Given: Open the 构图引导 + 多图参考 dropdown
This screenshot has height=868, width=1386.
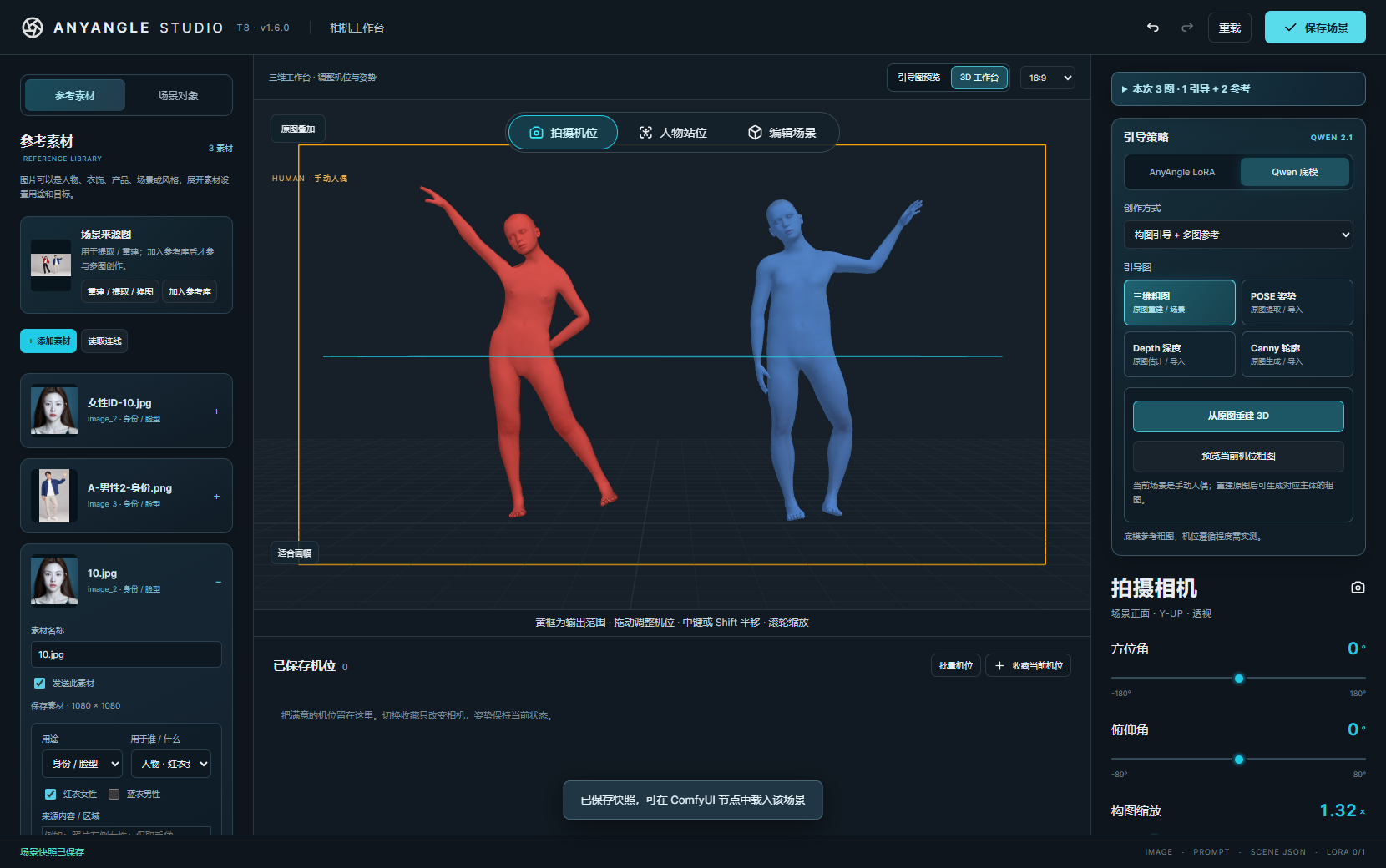Looking at the screenshot, I should (1238, 235).
